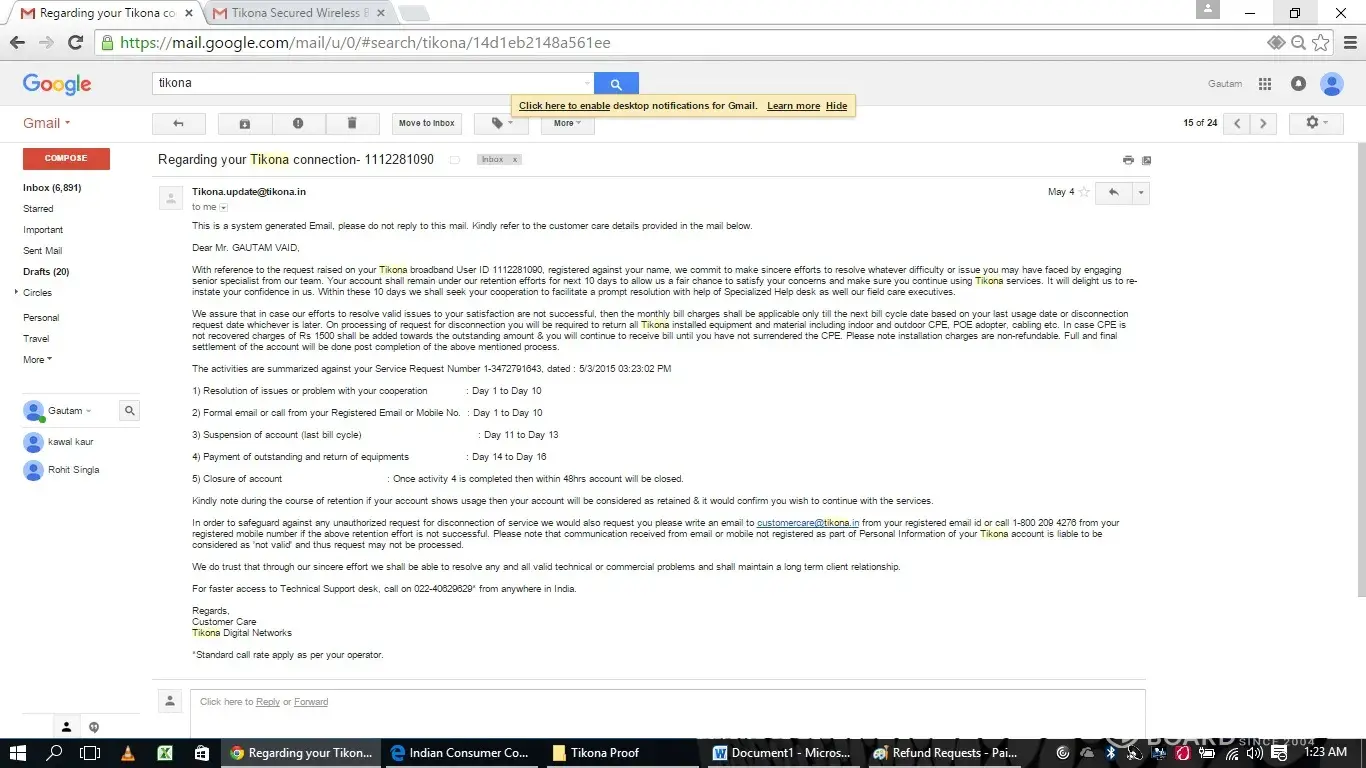Open Google account avatar menu
The width and height of the screenshot is (1366, 768).
[x=1332, y=84]
